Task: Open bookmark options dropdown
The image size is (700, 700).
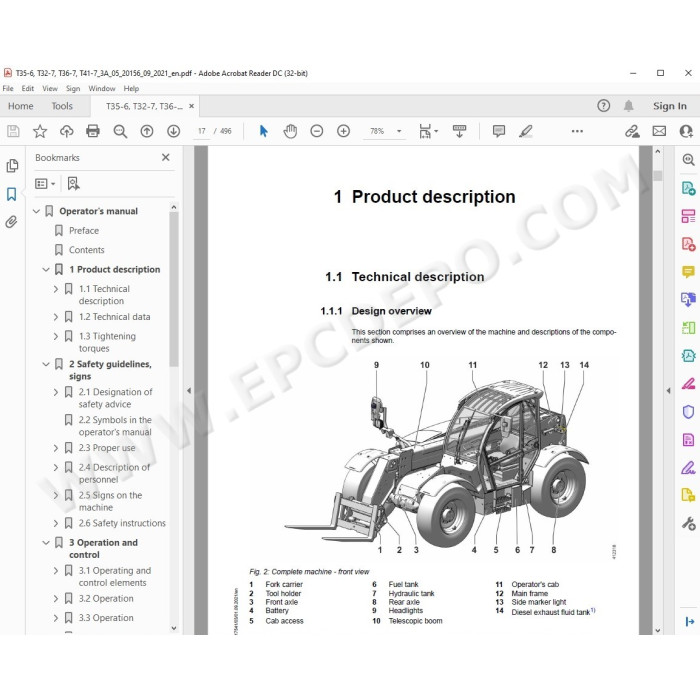Action: pyautogui.click(x=45, y=183)
